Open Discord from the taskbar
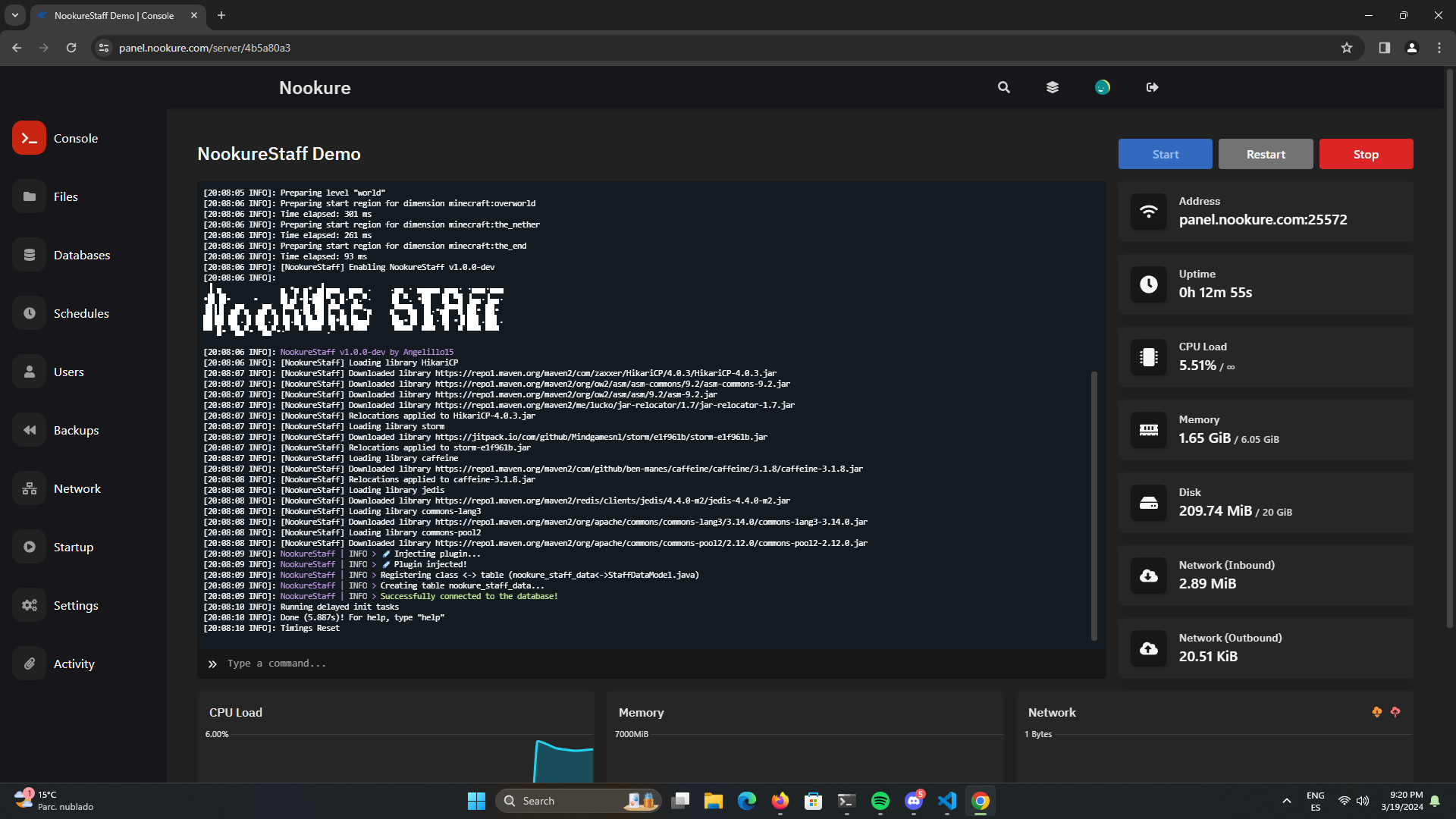Image resolution: width=1456 pixels, height=819 pixels. point(914,801)
